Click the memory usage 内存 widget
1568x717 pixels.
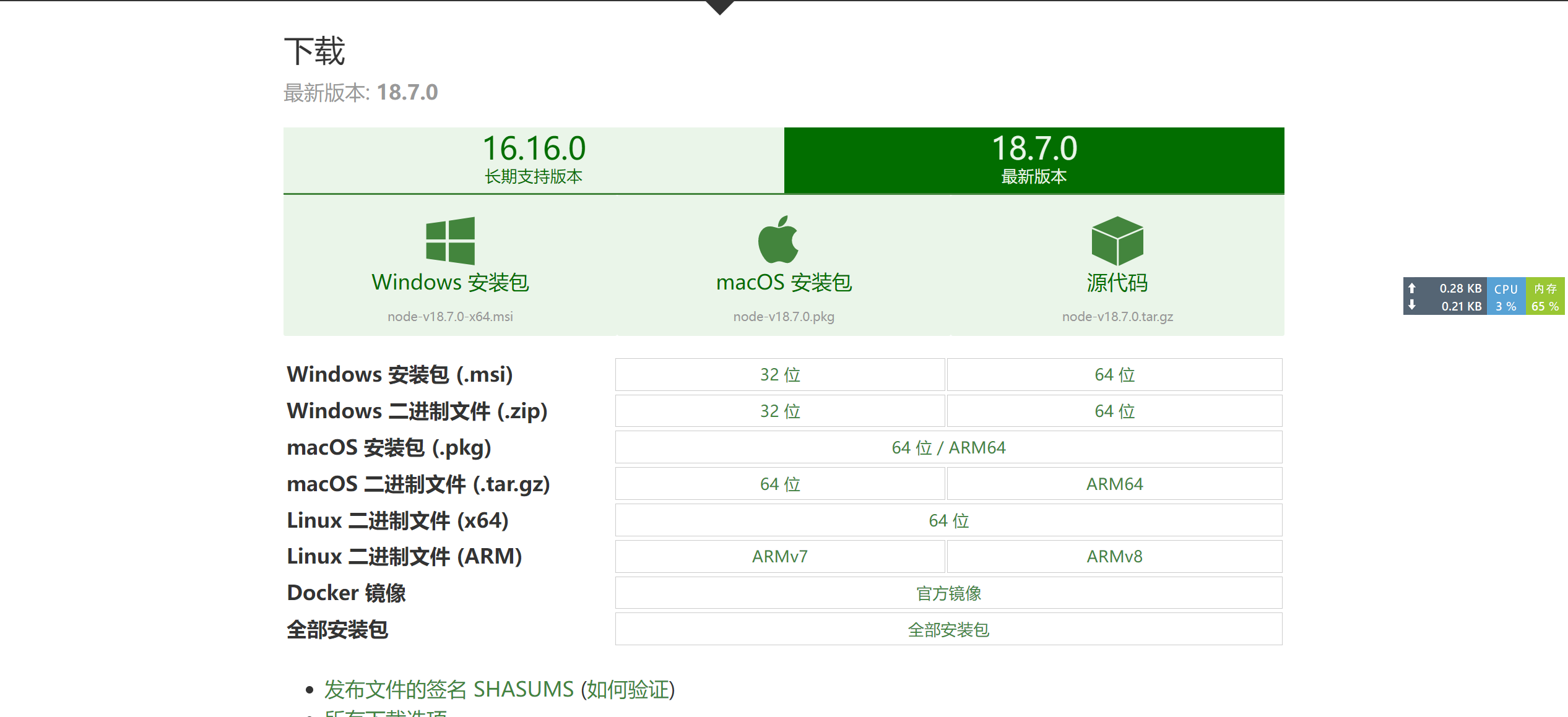[1545, 297]
